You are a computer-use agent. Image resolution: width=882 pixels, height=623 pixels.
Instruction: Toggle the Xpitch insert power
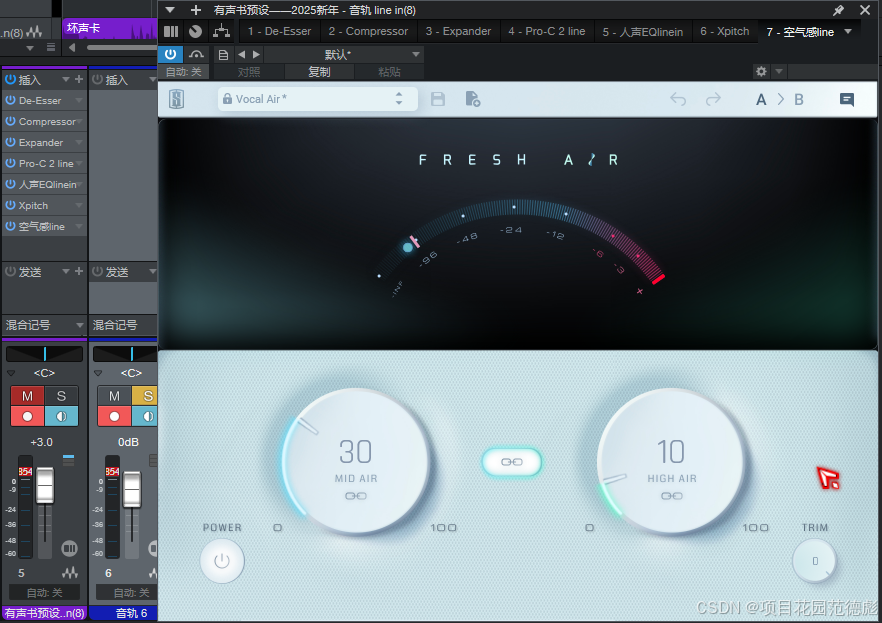(10, 205)
